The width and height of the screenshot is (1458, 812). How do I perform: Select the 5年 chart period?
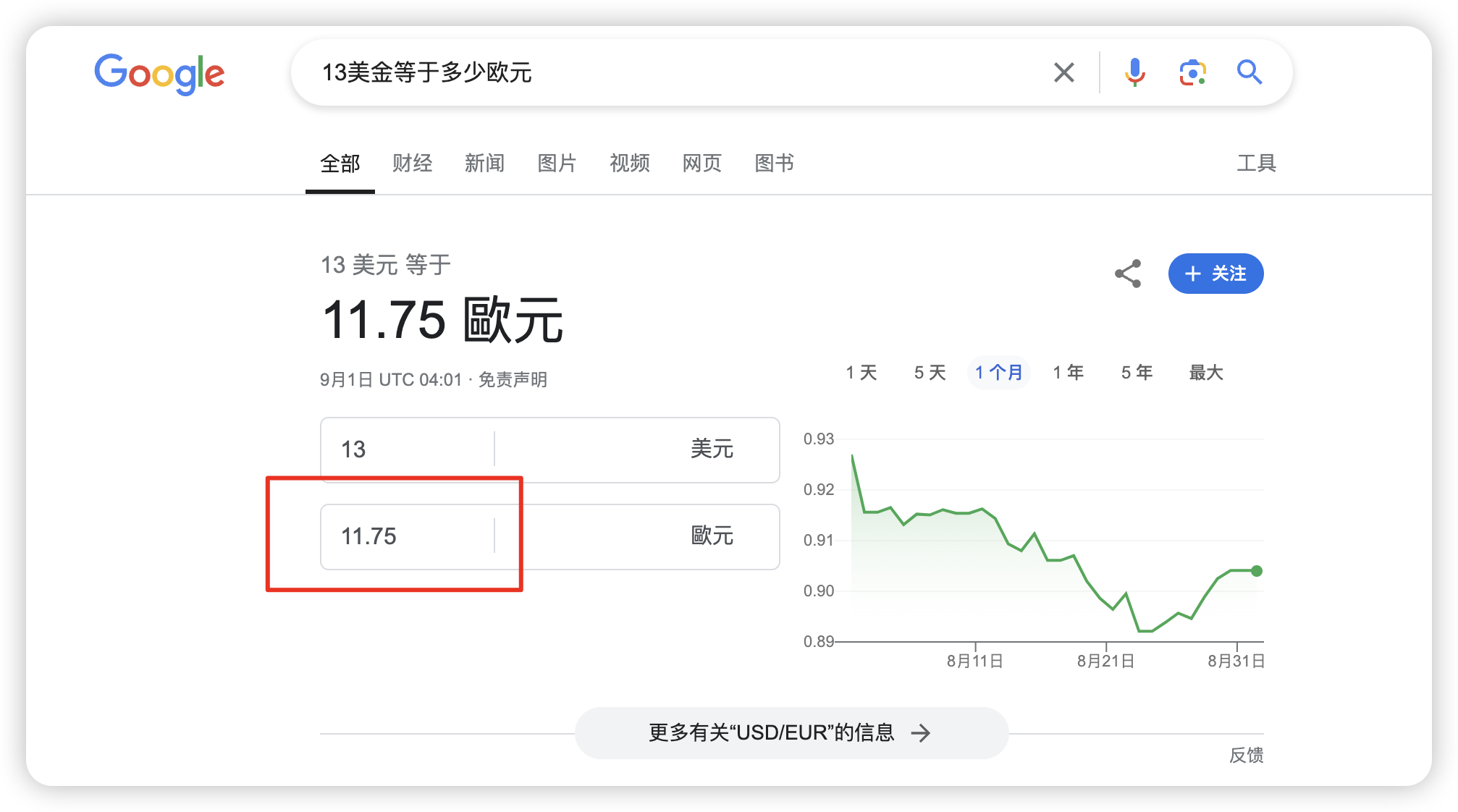pos(1136,373)
